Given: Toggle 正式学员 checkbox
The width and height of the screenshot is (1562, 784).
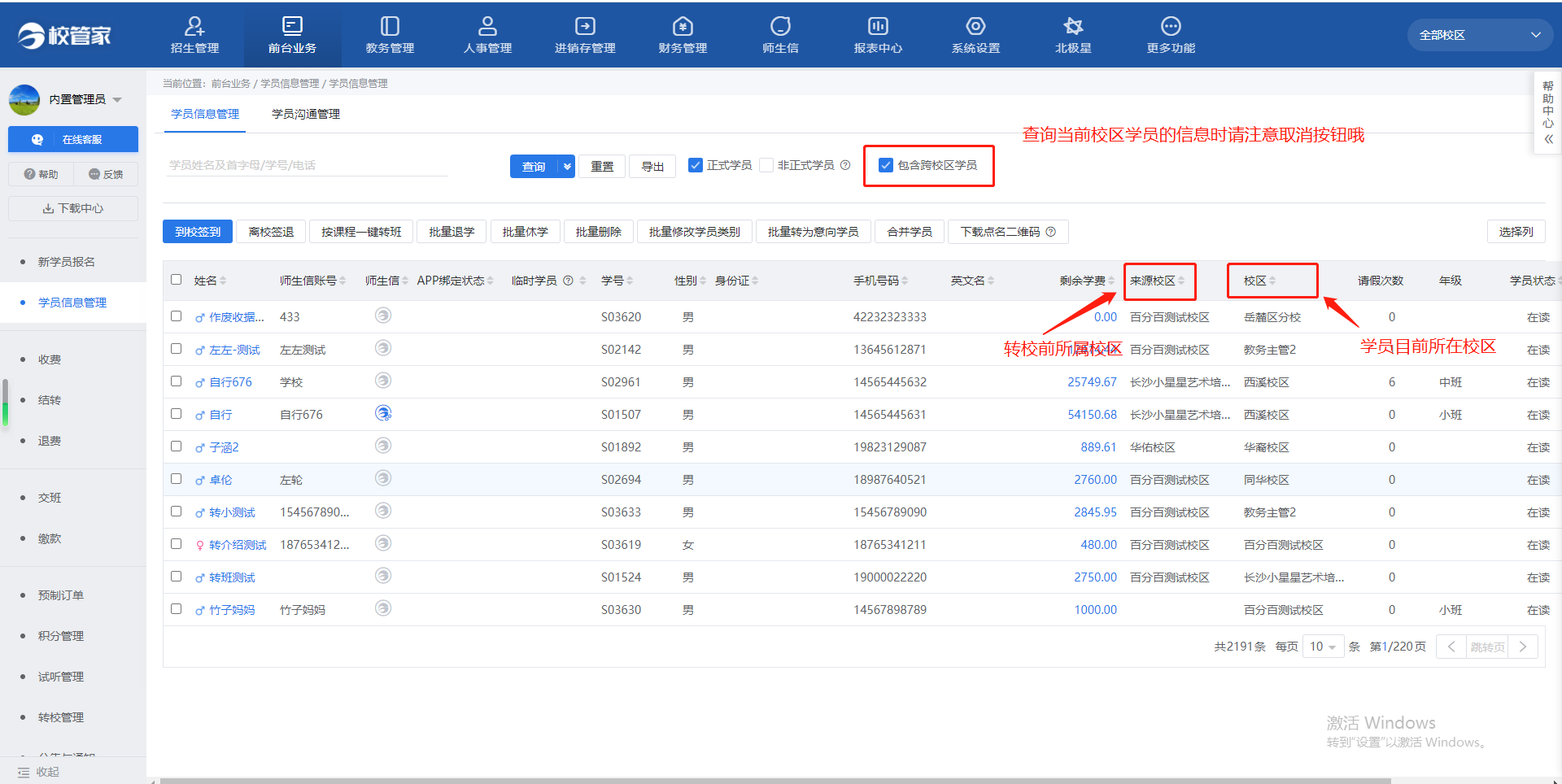Looking at the screenshot, I should coord(696,165).
